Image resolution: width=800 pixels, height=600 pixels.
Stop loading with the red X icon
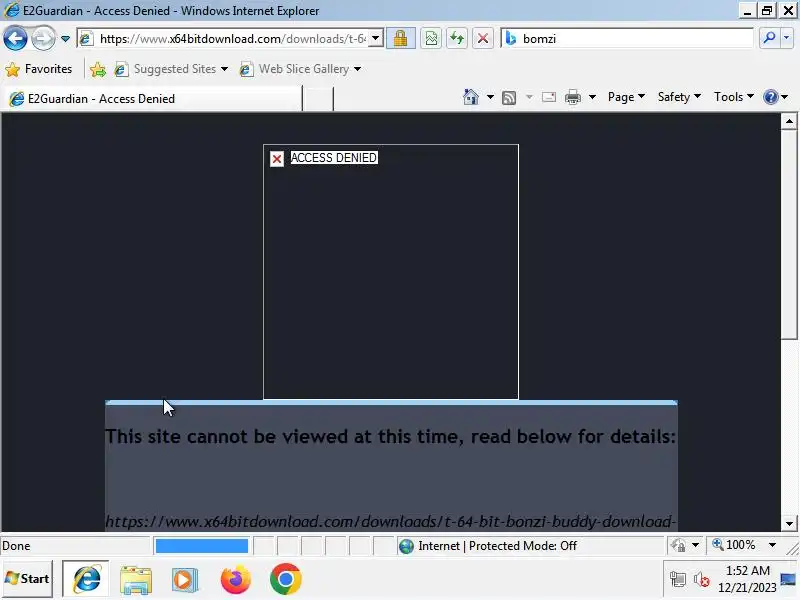483,38
